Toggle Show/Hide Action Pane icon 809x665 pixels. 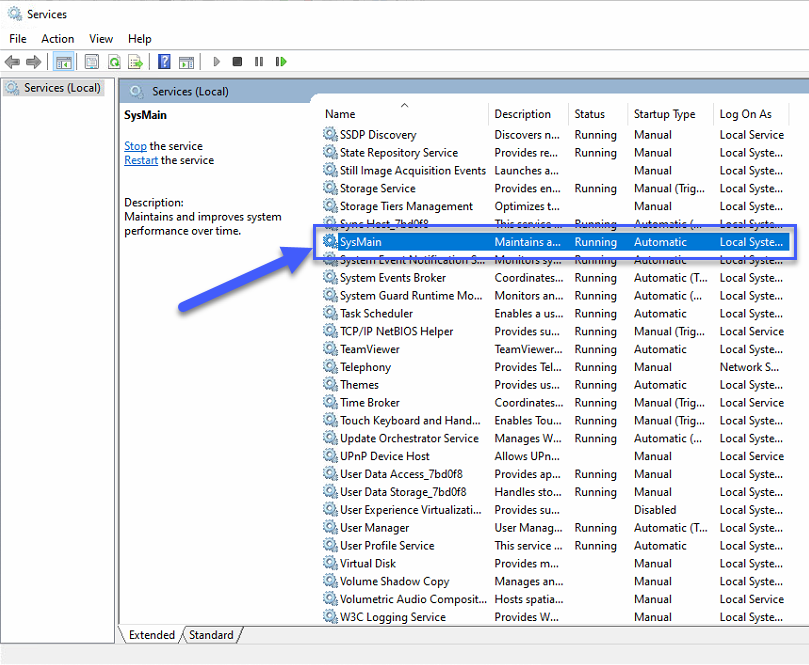tap(186, 62)
